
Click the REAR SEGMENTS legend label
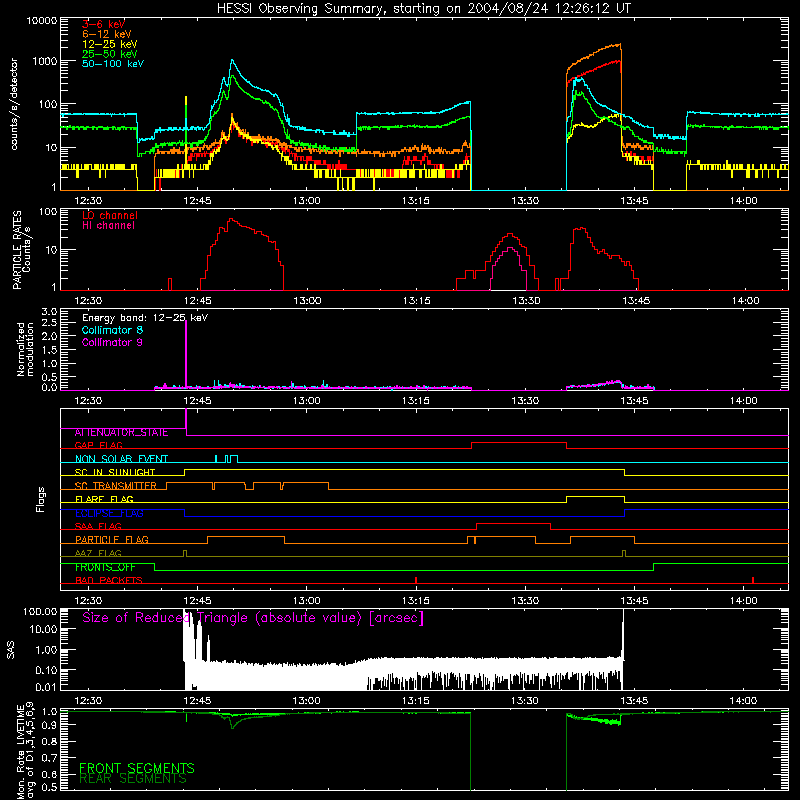tap(133, 779)
